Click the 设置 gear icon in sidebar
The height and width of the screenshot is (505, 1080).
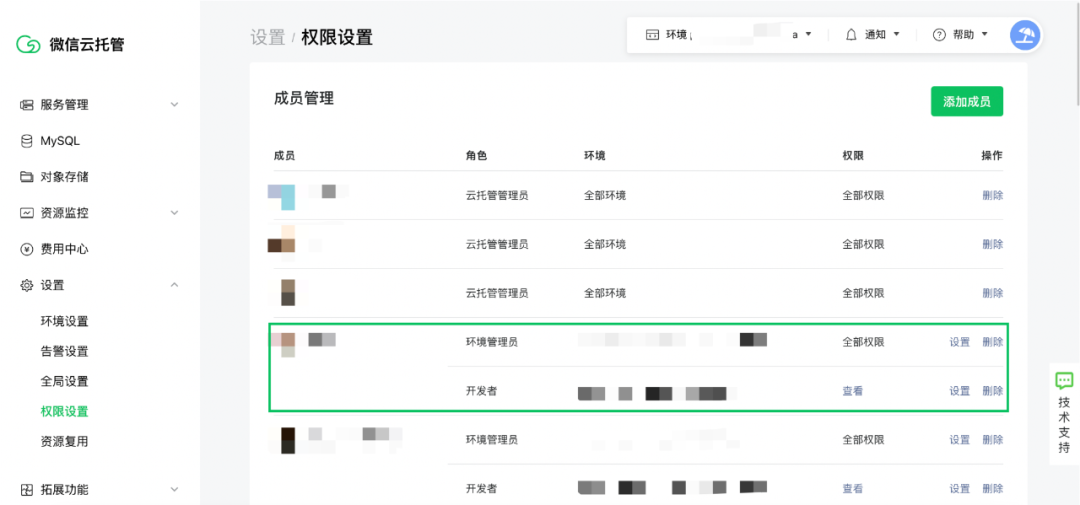tap(27, 285)
